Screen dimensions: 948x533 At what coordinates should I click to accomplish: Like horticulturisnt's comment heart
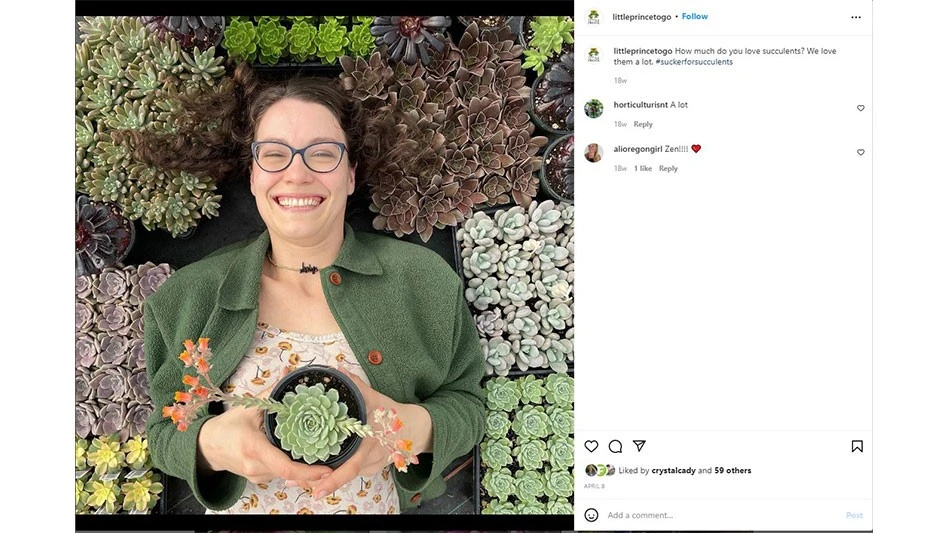[x=860, y=108]
